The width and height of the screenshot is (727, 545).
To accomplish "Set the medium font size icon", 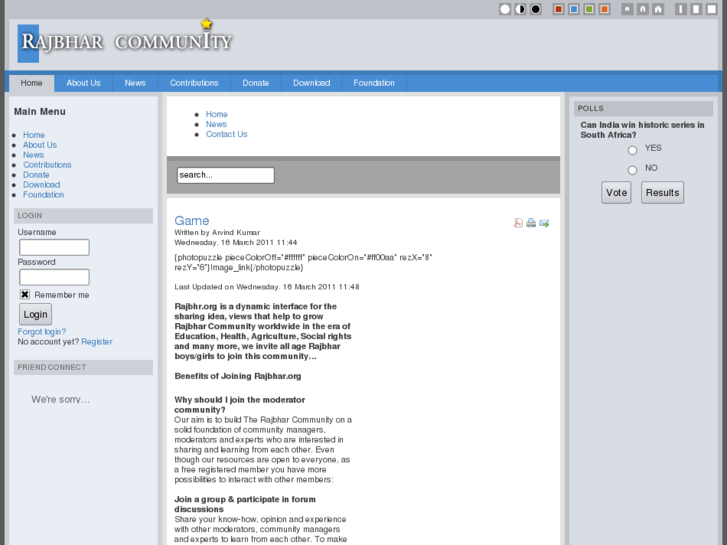I will point(643,9).
